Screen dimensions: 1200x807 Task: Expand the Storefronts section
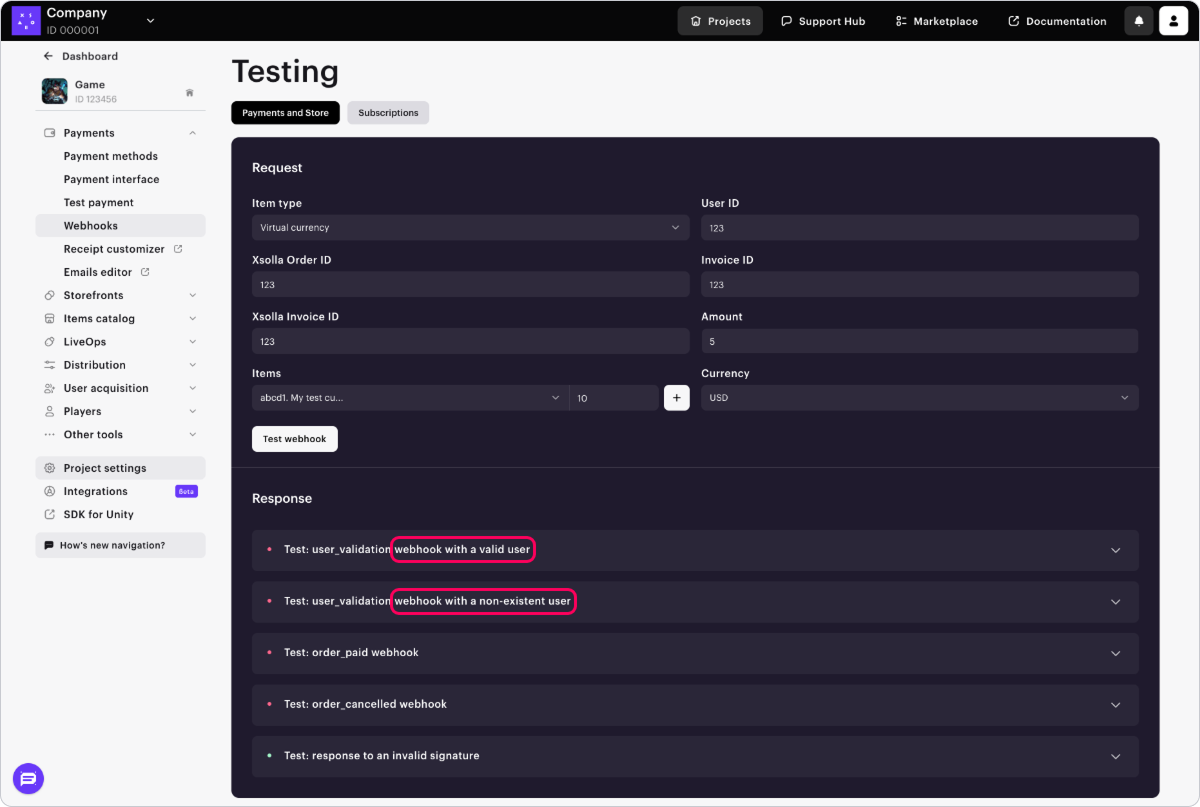pos(192,295)
